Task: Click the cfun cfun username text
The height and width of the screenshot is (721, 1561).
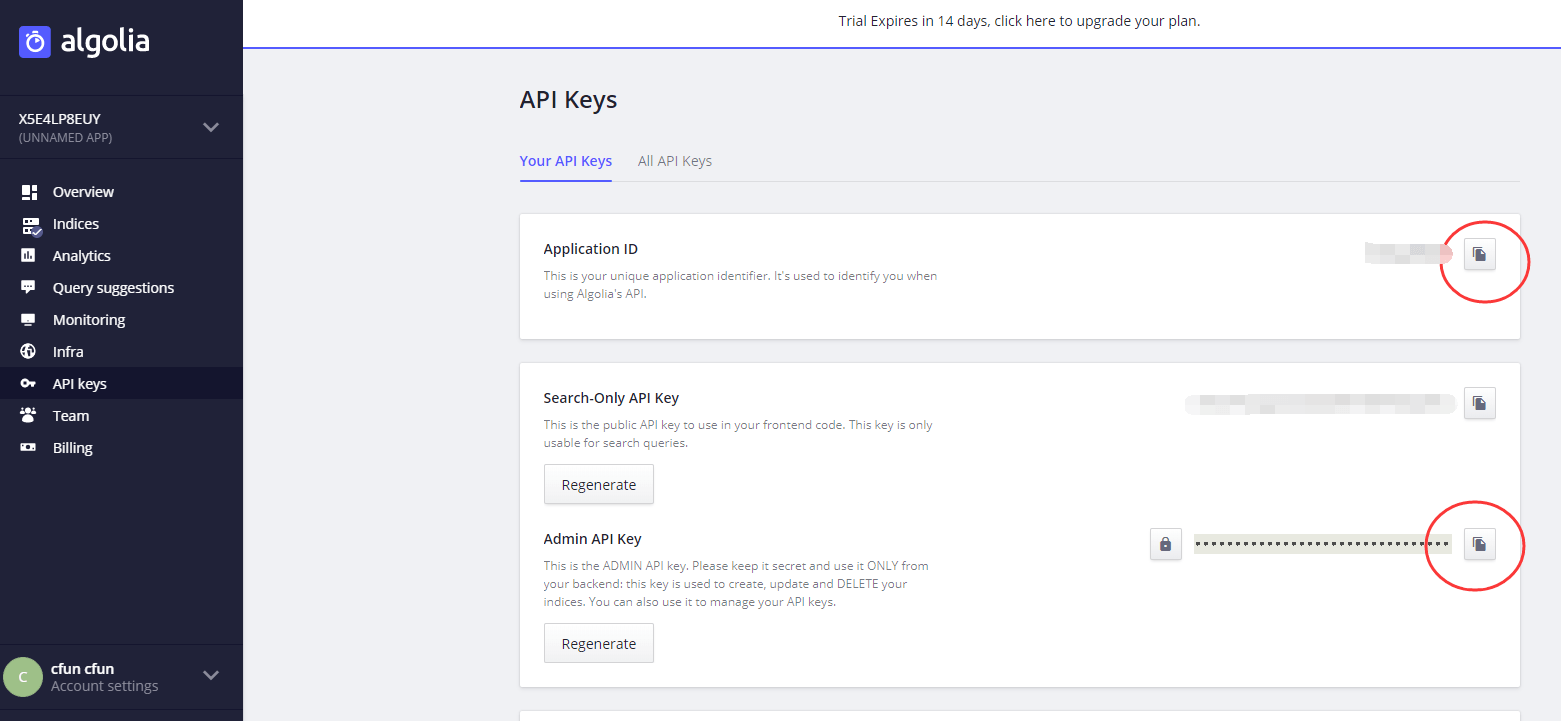Action: [83, 669]
